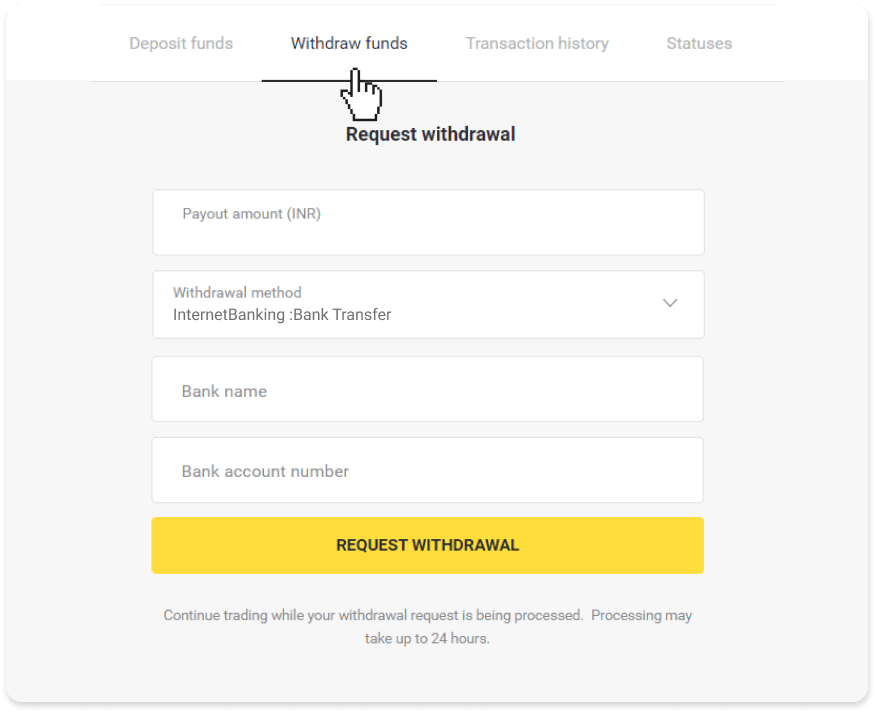
Task: Expand the Withdrawal method dropdown
Action: 428,304
